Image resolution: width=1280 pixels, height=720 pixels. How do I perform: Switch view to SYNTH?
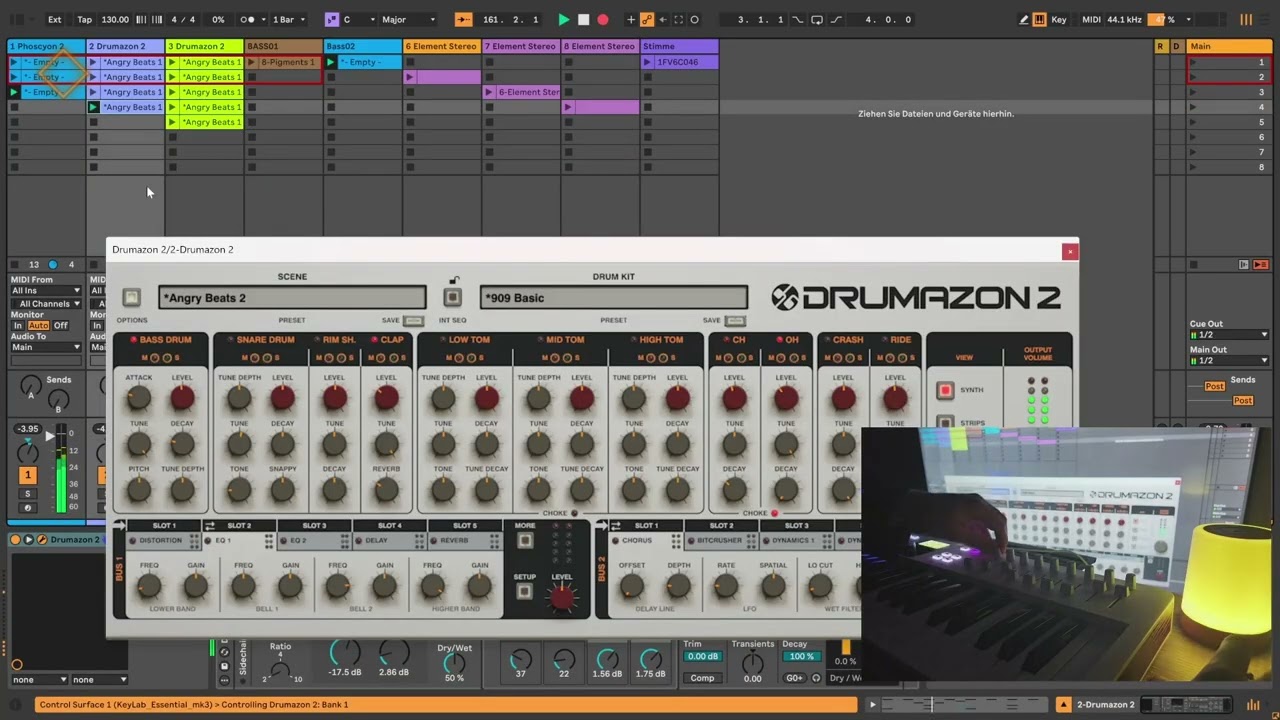945,390
